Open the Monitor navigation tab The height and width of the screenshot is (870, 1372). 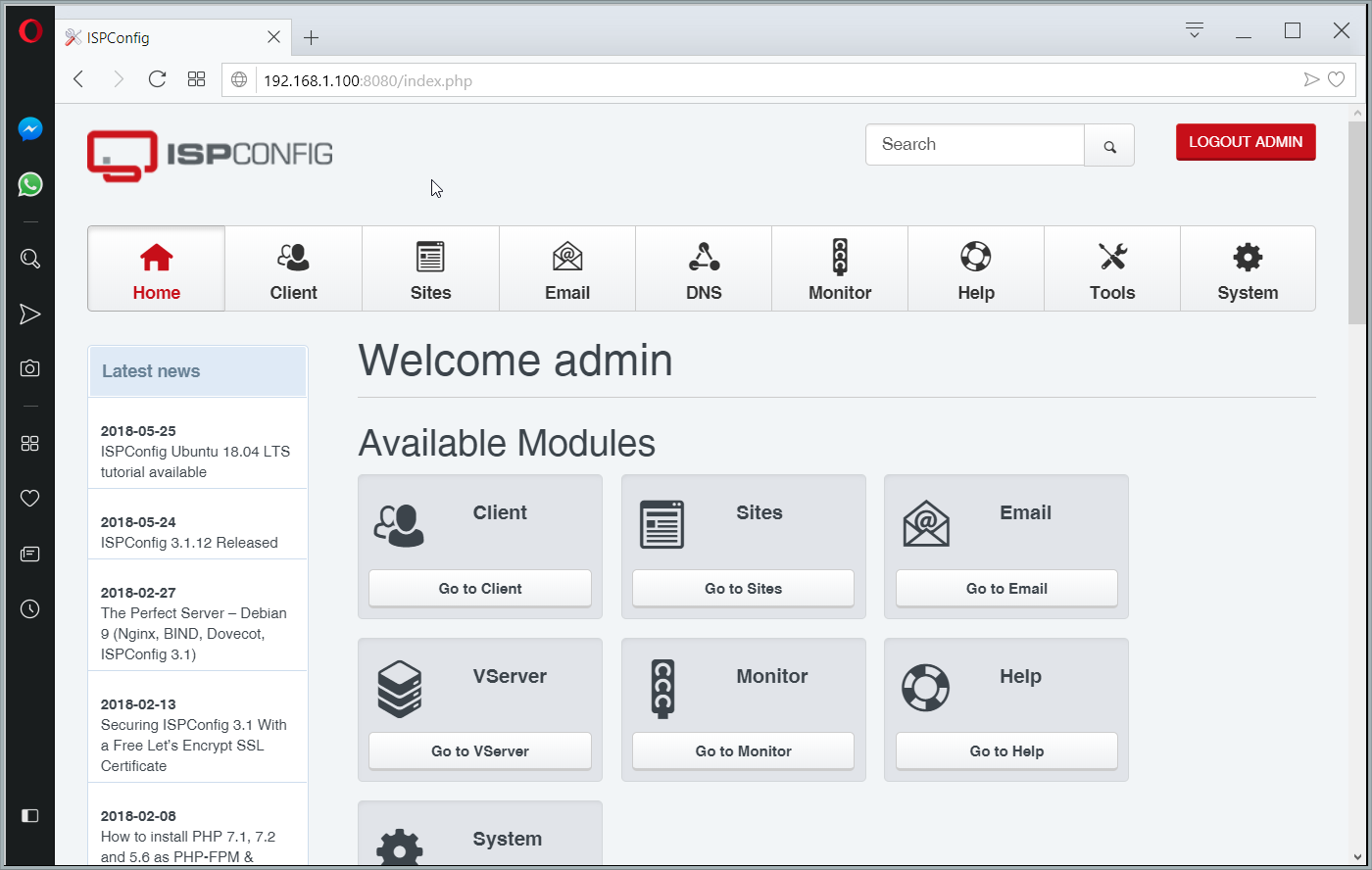click(x=840, y=268)
